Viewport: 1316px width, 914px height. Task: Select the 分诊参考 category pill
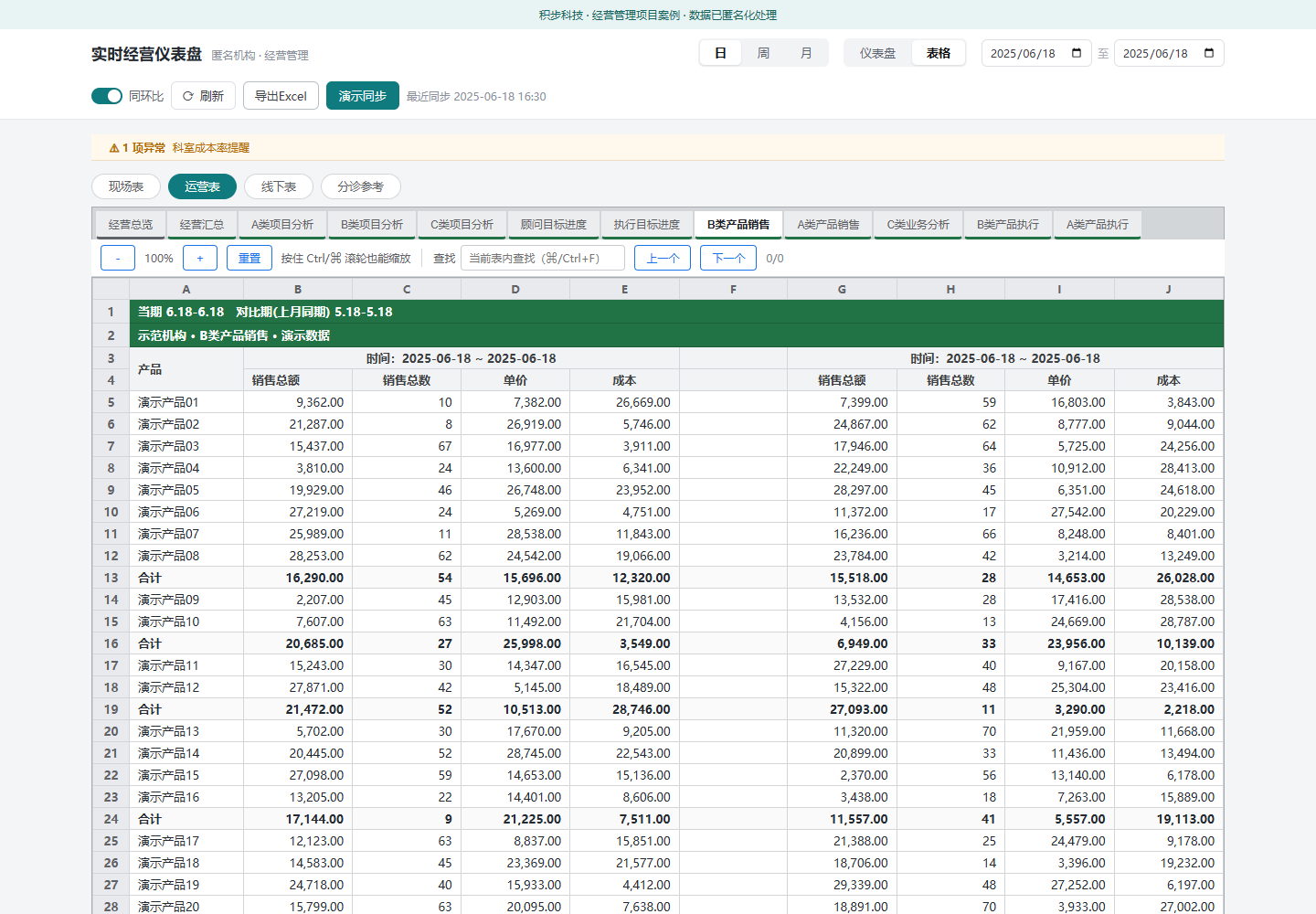coord(360,186)
